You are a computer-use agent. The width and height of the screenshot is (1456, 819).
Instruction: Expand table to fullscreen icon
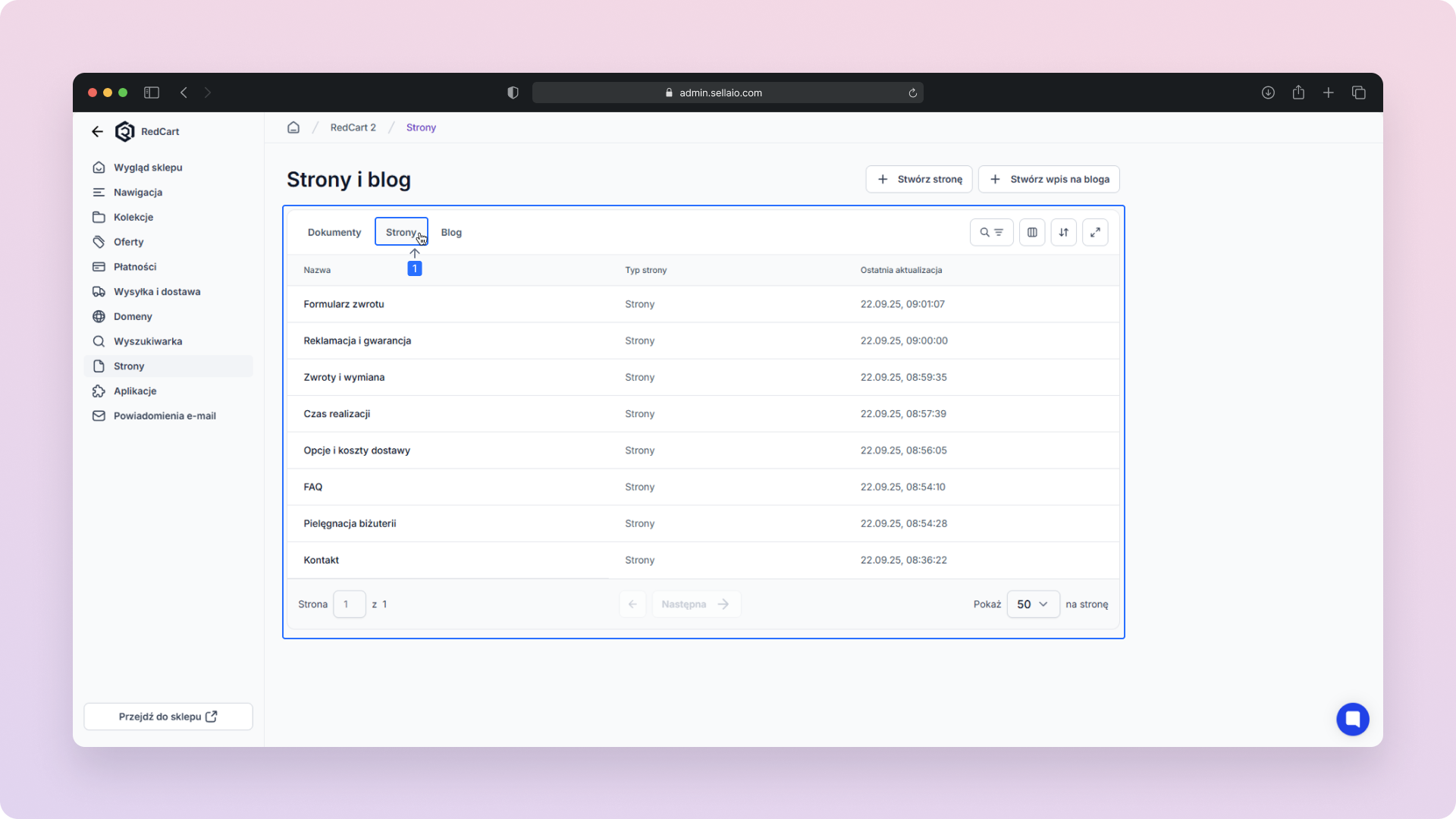1095,232
